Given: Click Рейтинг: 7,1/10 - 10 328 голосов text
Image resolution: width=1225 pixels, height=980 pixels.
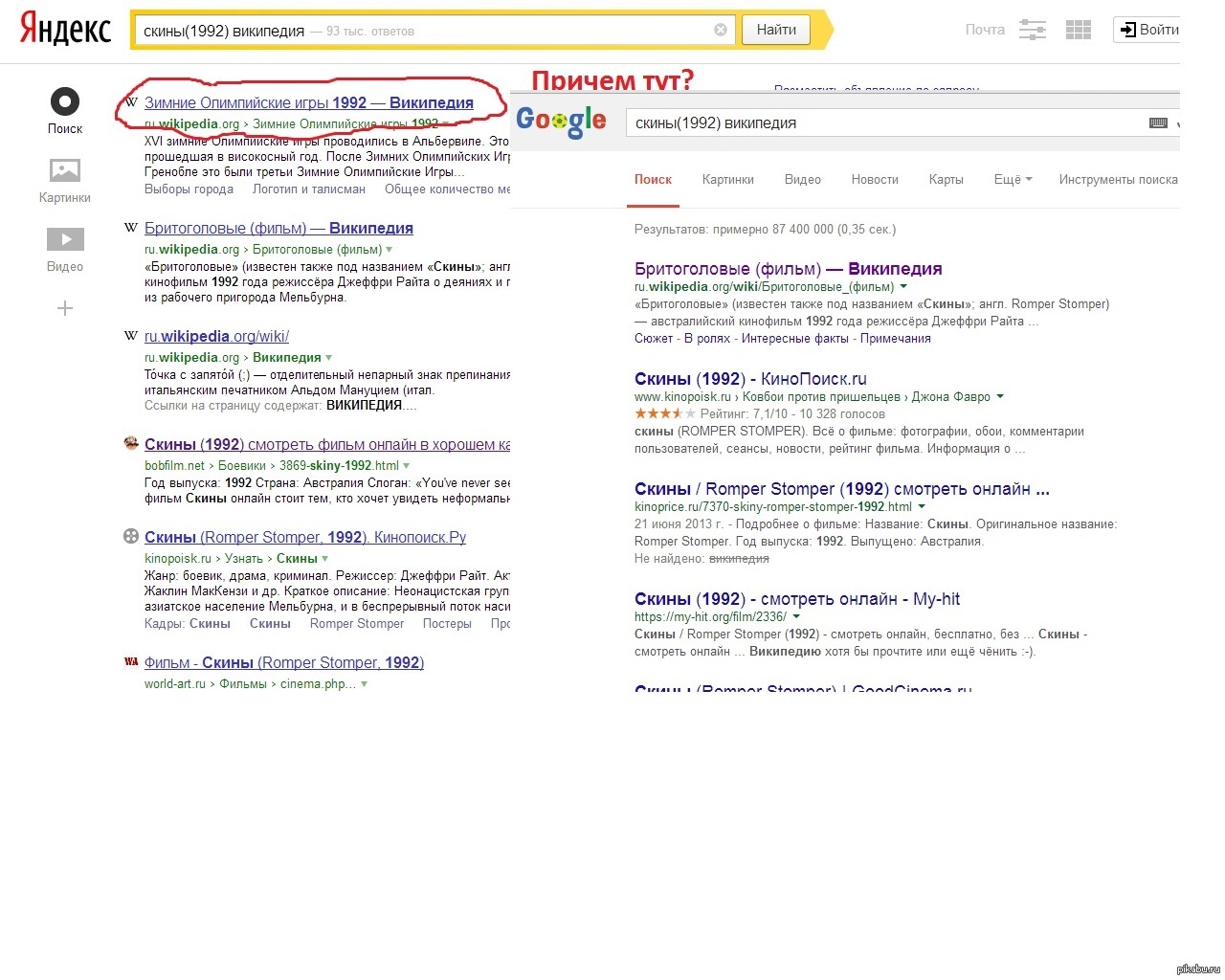Looking at the screenshot, I should (x=792, y=414).
